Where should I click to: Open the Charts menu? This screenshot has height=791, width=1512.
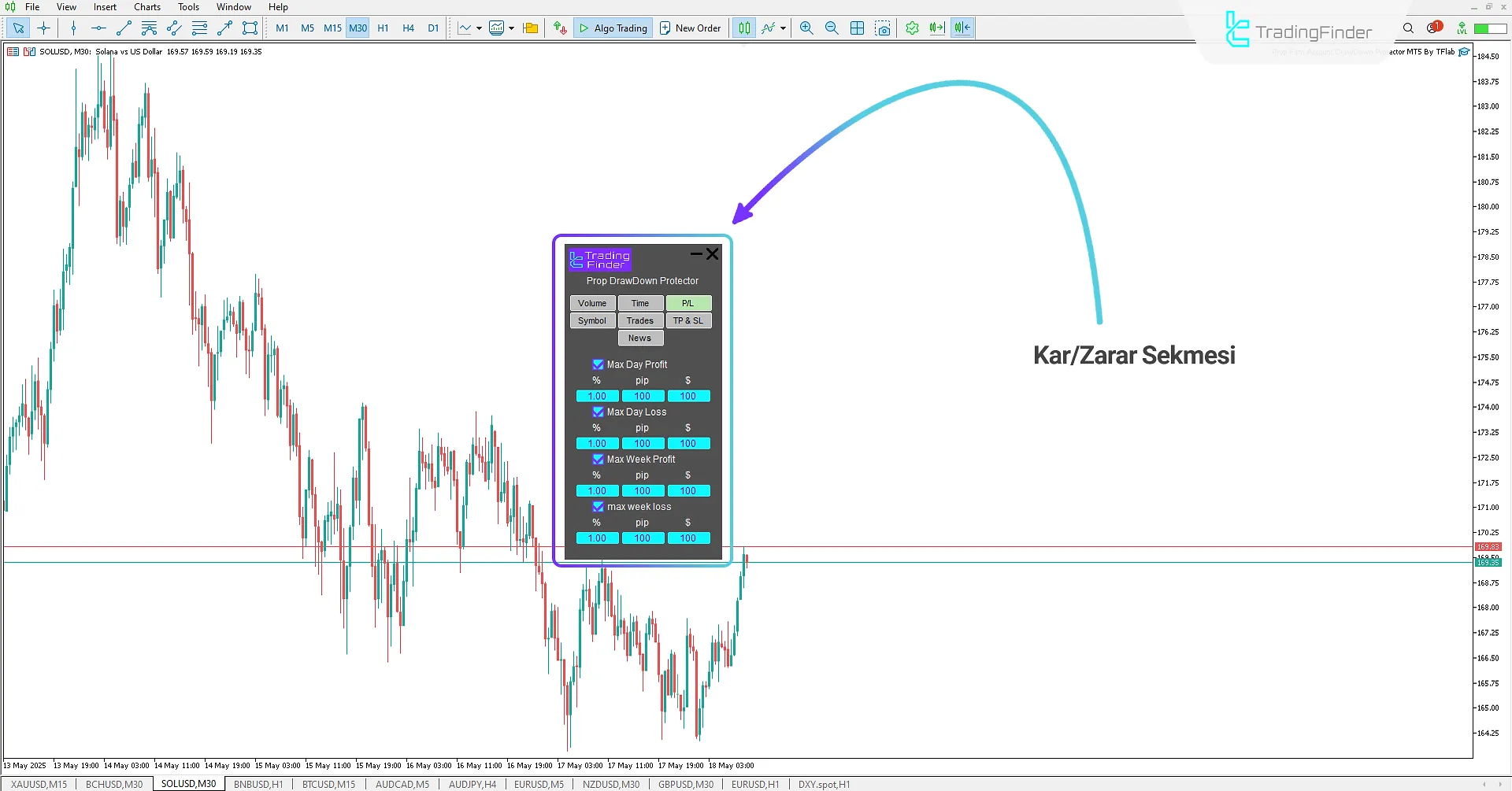(146, 7)
